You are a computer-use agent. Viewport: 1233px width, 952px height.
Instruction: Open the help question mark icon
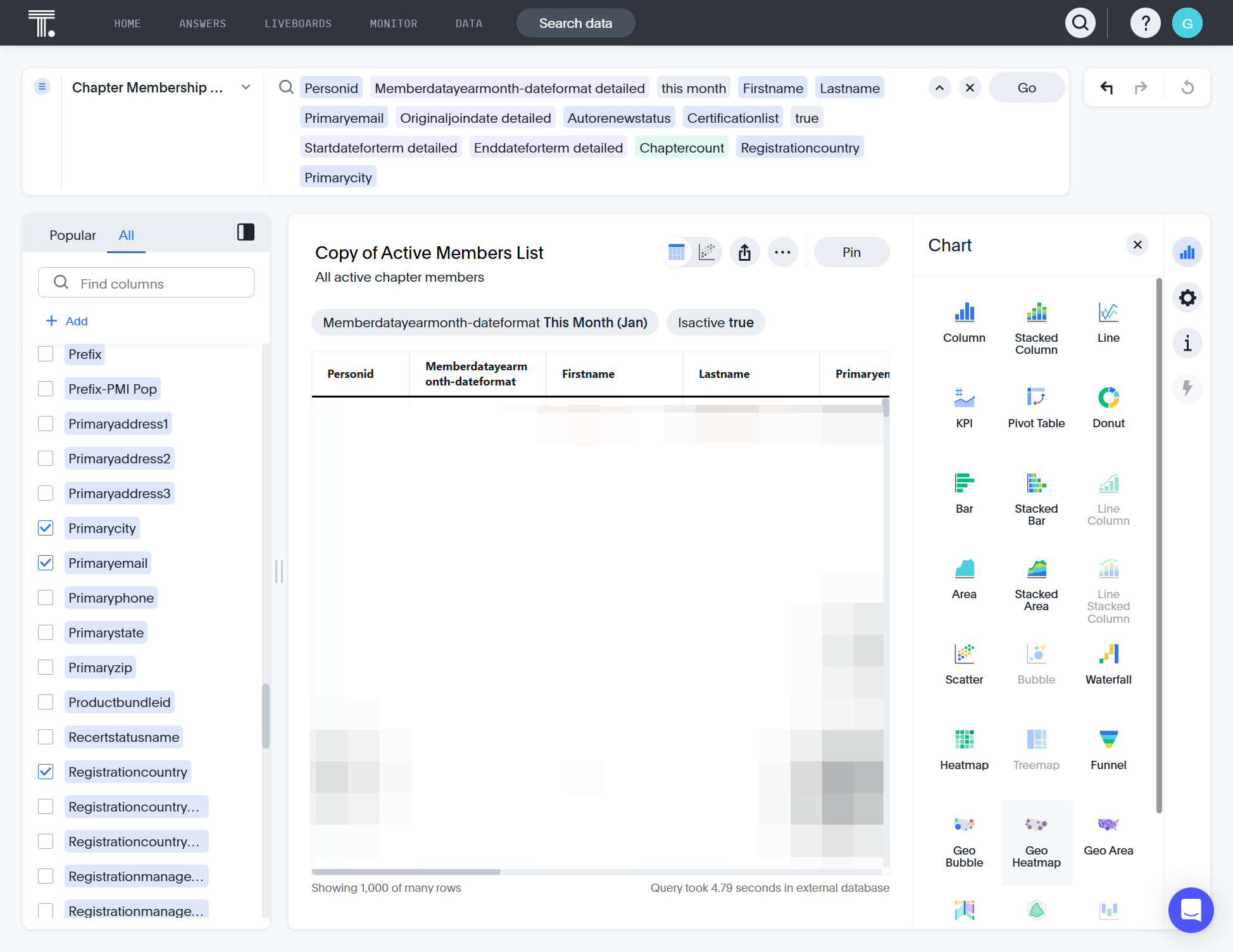pos(1145,23)
